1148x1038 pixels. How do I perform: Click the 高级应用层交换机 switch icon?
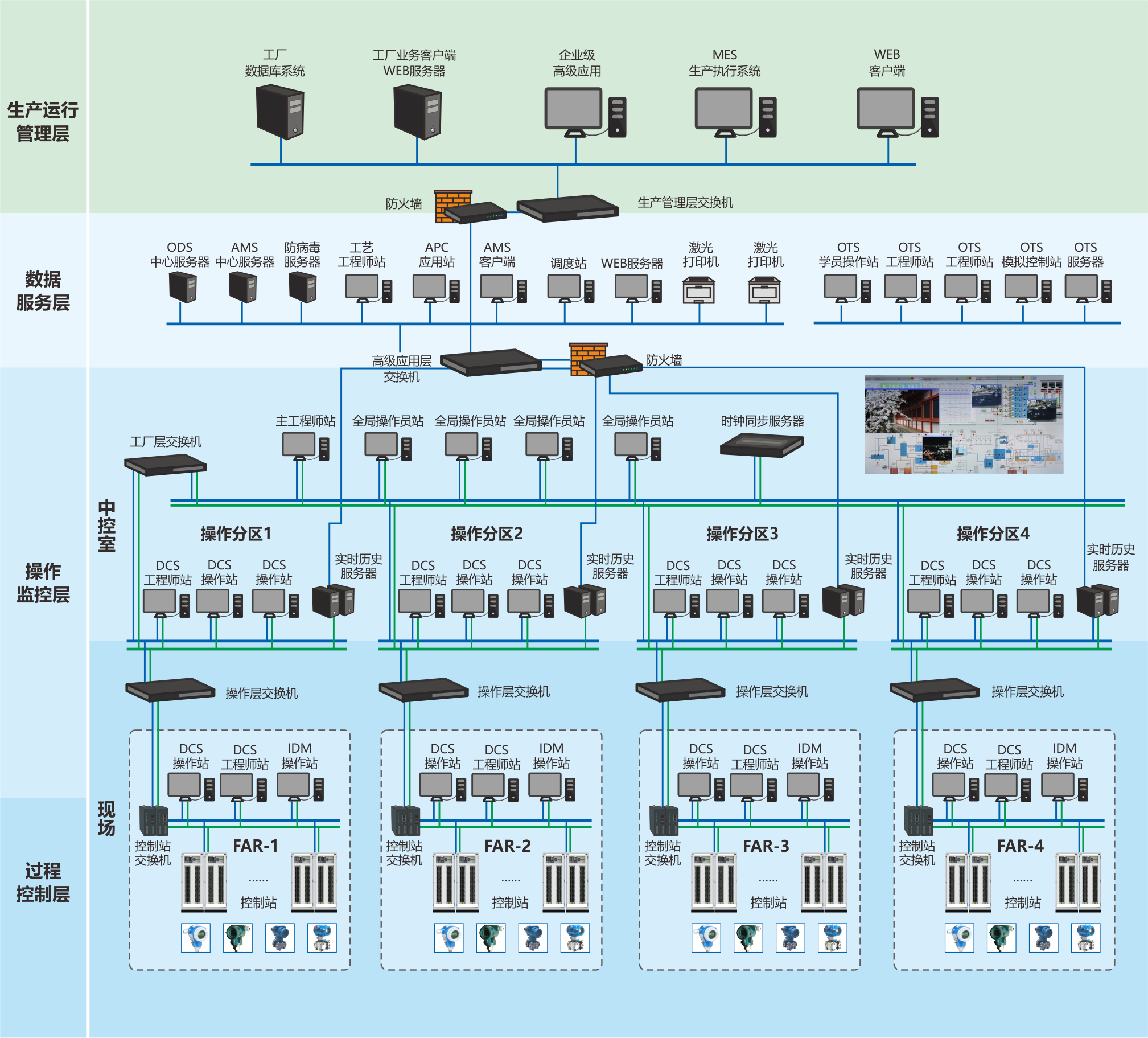[490, 362]
